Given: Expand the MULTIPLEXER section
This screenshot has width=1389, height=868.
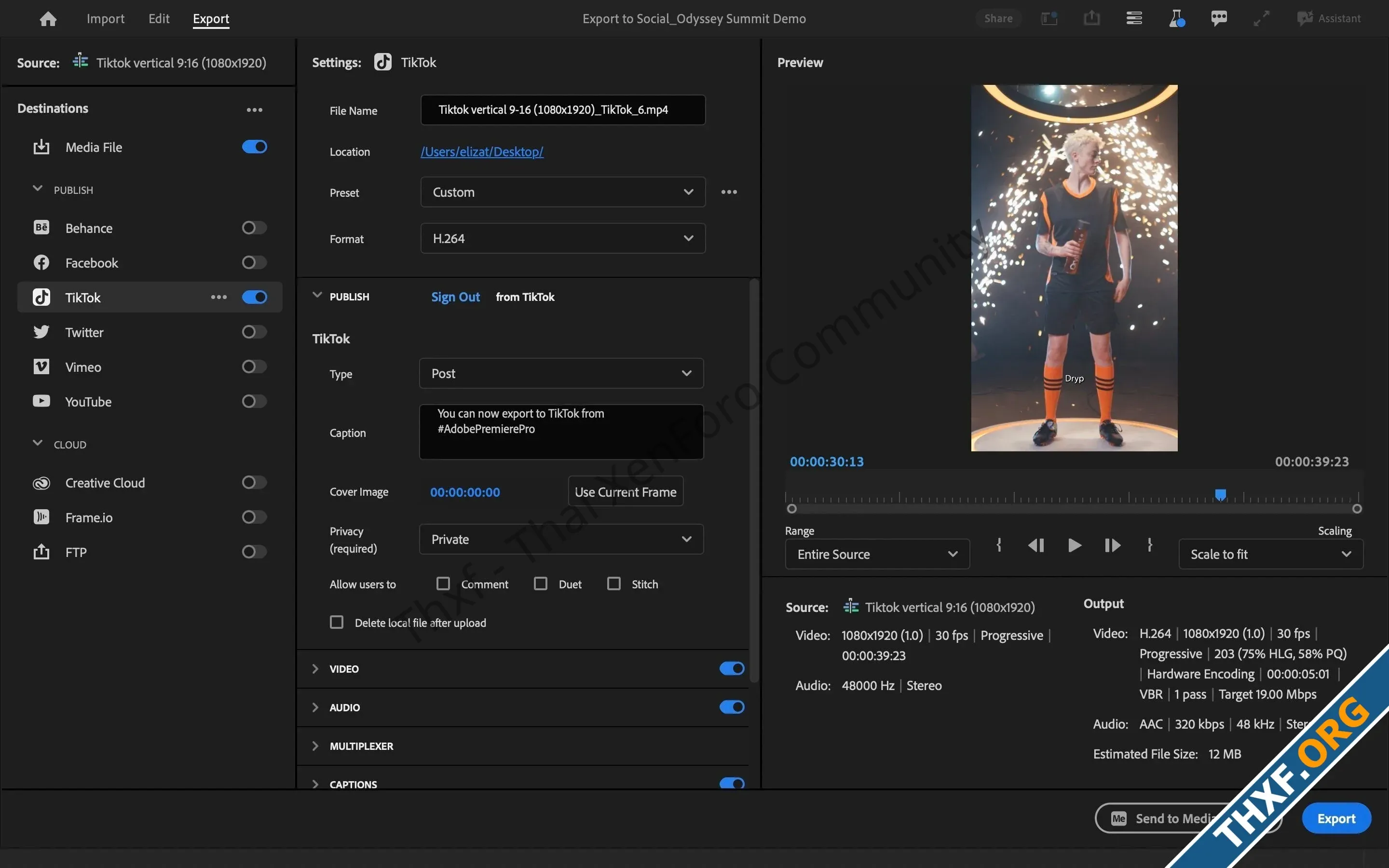Looking at the screenshot, I should [x=315, y=746].
